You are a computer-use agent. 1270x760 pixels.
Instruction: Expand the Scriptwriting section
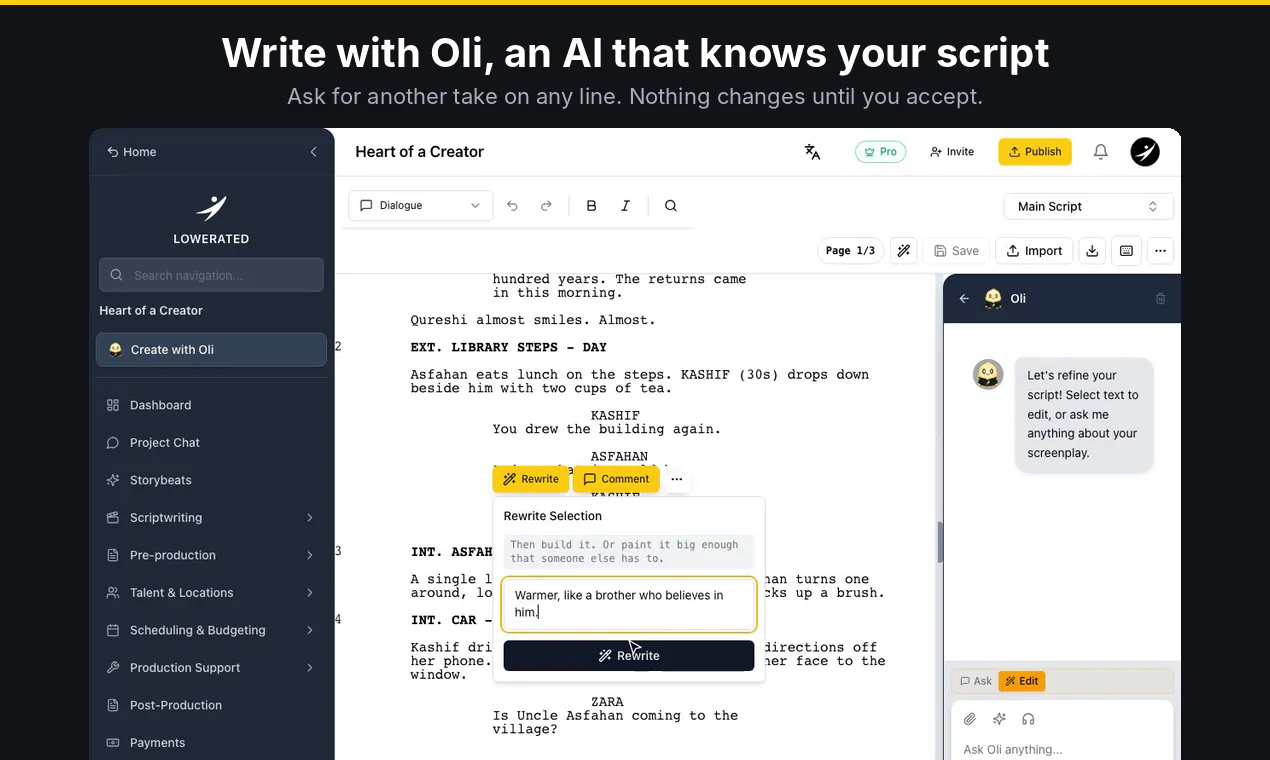pyautogui.click(x=211, y=518)
